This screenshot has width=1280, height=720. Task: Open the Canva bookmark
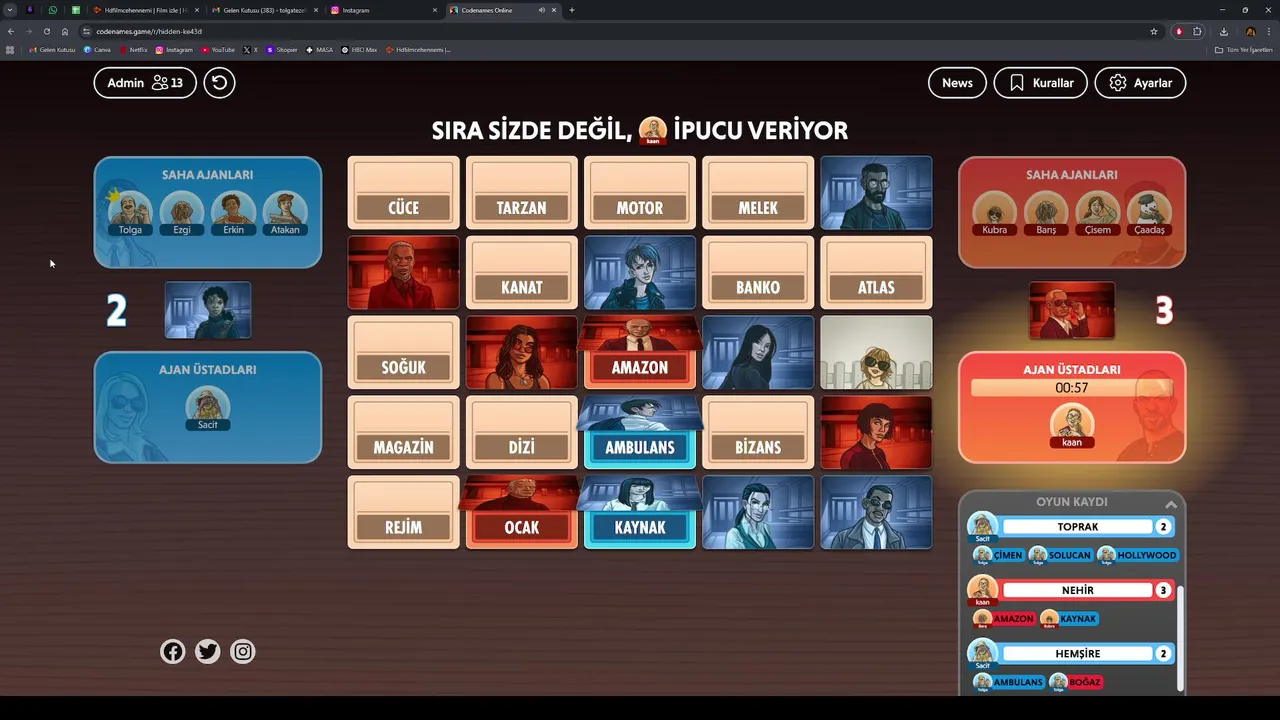(97, 49)
